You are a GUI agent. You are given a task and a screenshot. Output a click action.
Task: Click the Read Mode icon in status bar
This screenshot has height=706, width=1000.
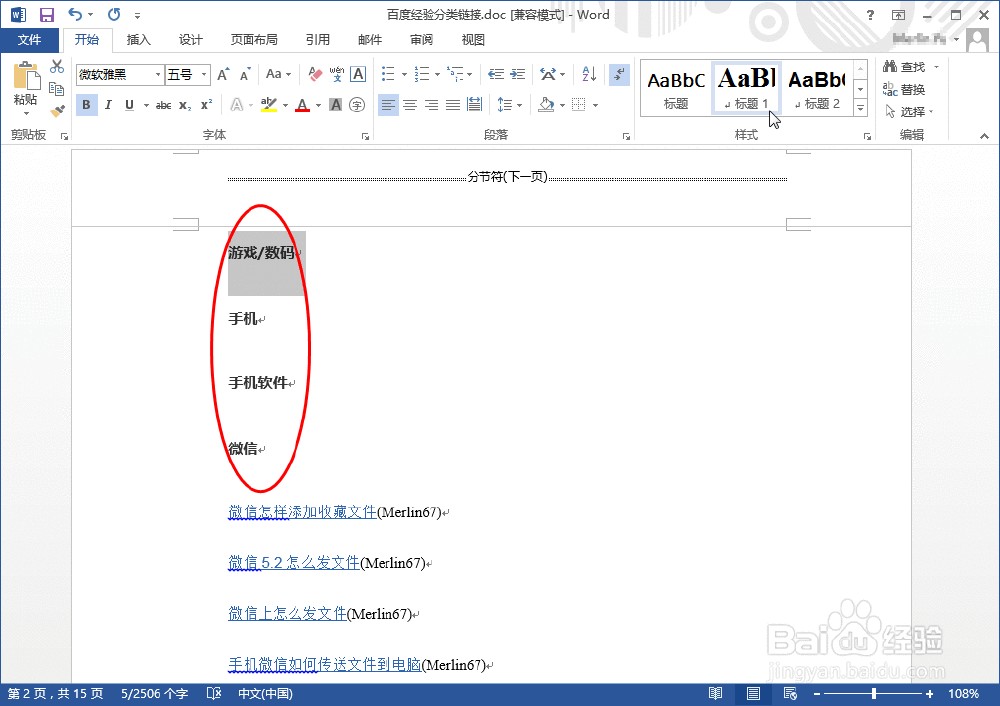716,694
